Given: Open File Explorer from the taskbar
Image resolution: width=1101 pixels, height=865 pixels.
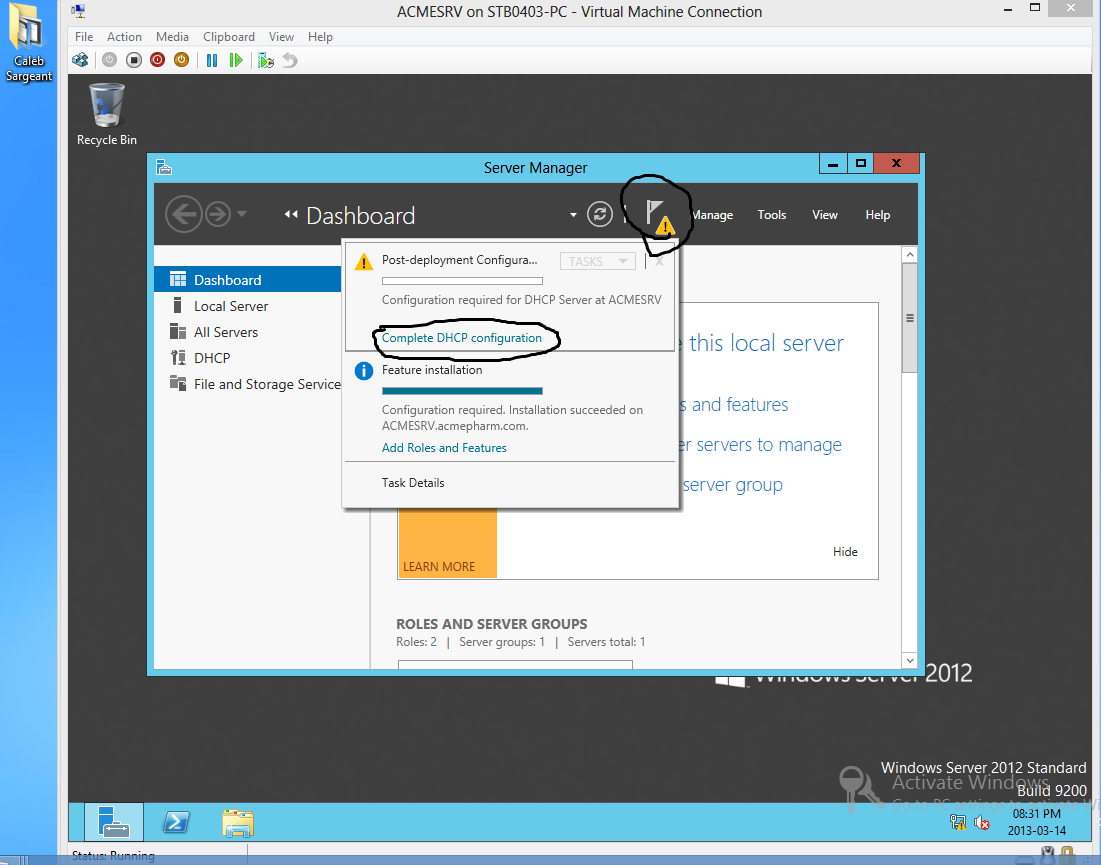Looking at the screenshot, I should click(x=238, y=822).
